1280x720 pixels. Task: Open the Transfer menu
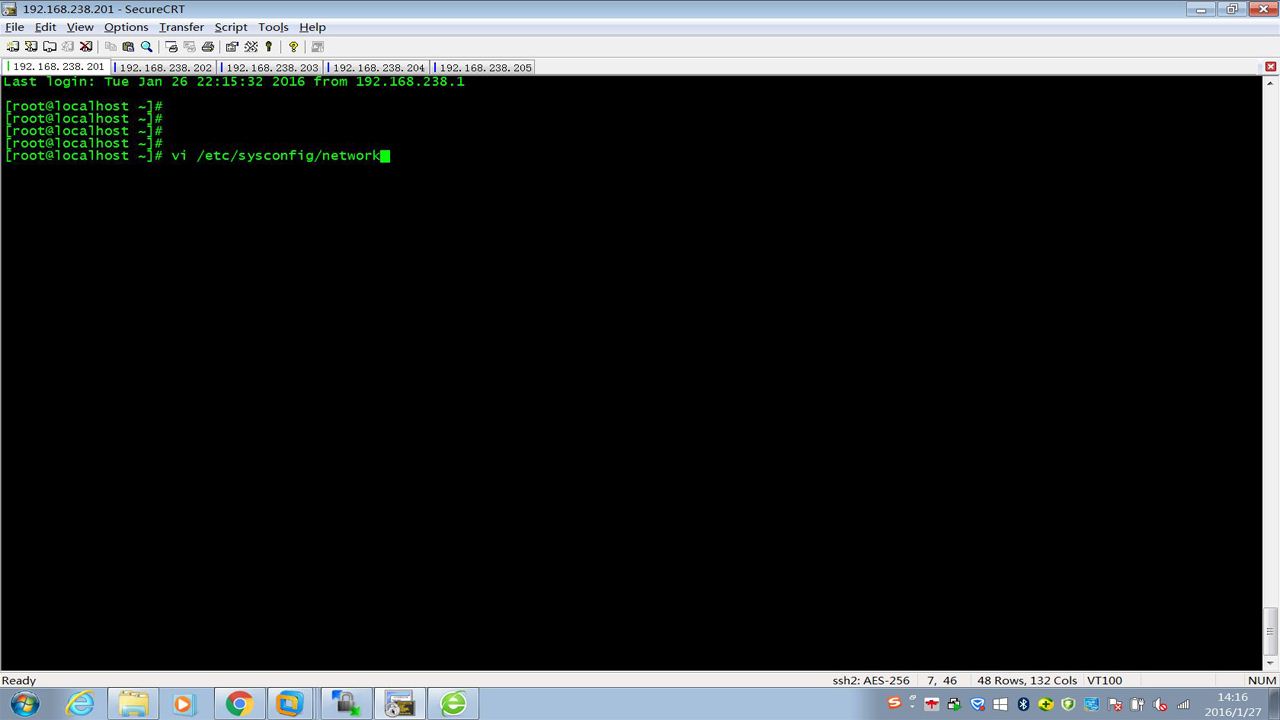(x=181, y=27)
